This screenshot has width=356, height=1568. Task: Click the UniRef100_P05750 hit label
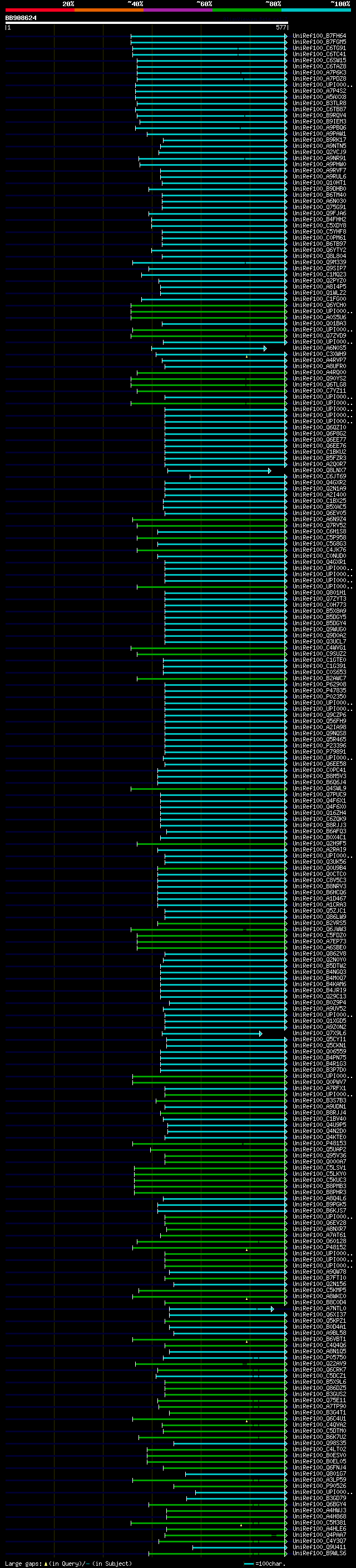coord(319,1357)
